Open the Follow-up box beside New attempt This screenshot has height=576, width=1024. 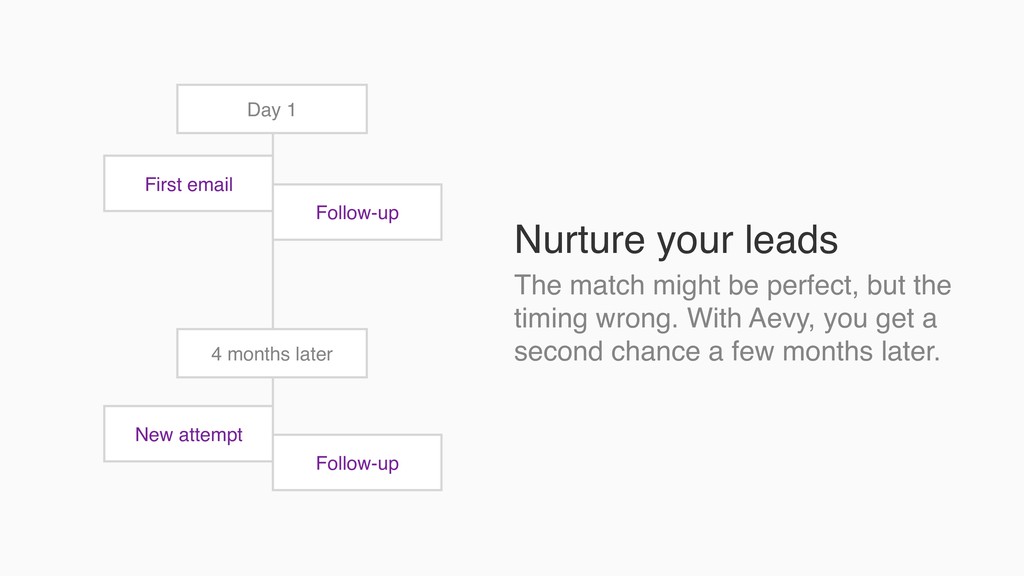(x=357, y=462)
